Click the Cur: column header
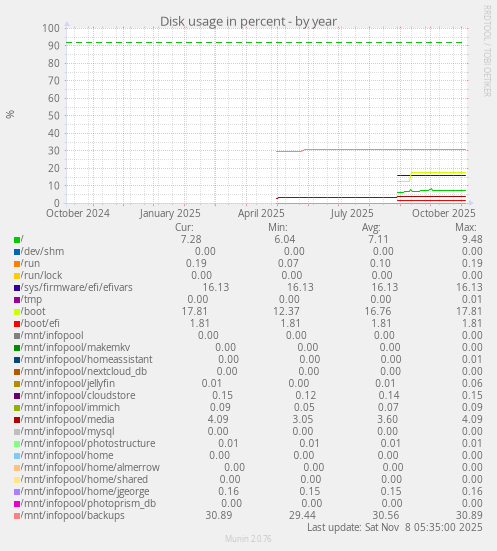497x551 pixels. (184, 227)
